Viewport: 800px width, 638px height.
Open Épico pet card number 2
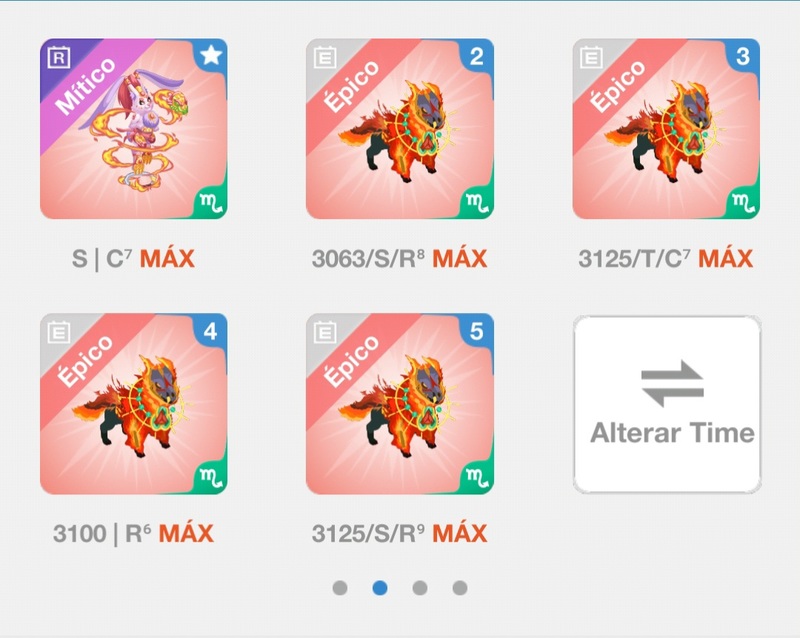coord(399,129)
